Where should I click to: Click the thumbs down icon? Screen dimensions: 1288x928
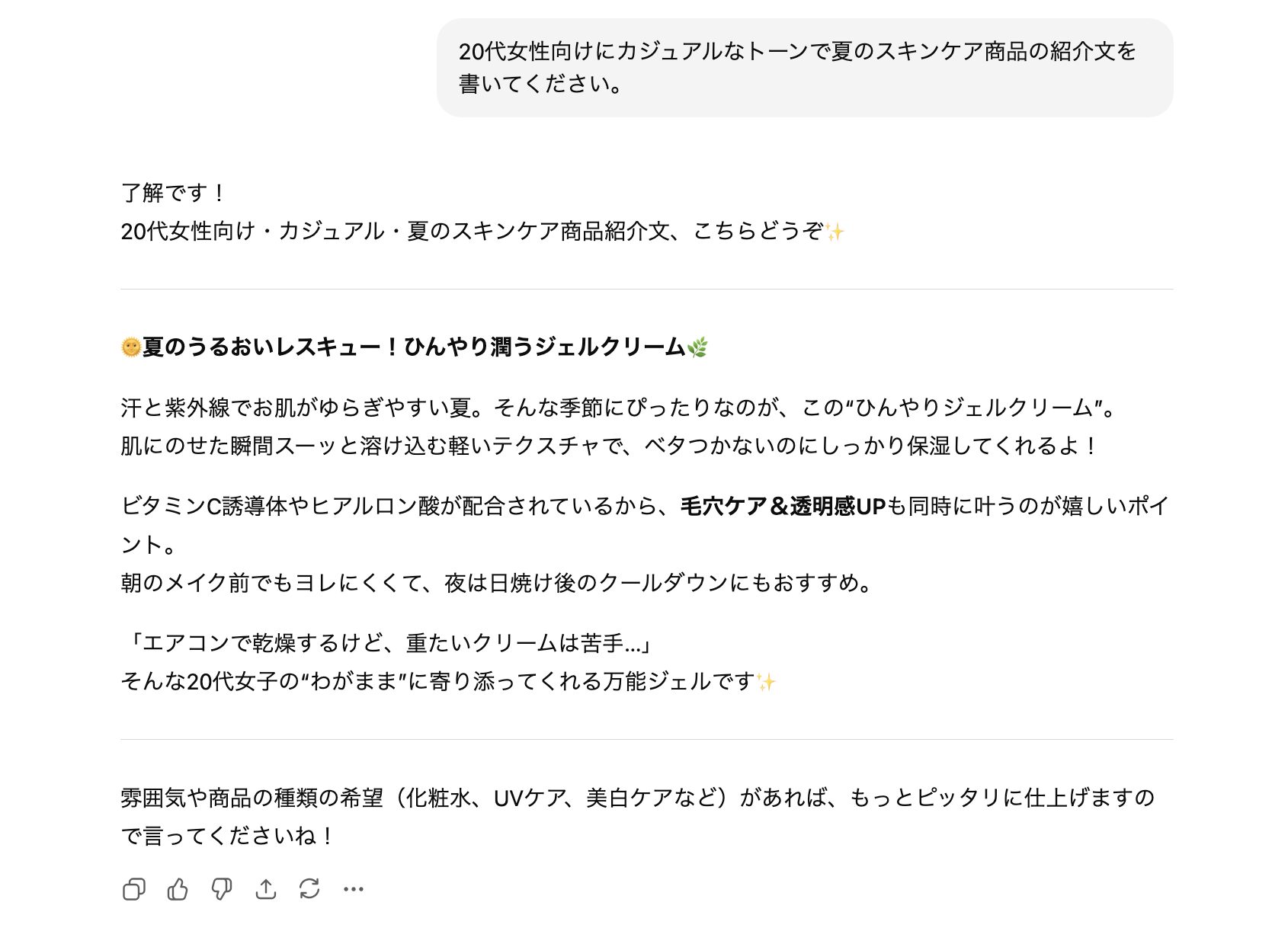coord(222,889)
